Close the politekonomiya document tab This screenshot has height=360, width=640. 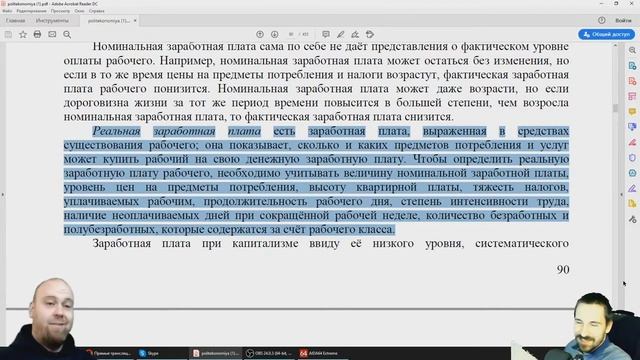coord(135,20)
